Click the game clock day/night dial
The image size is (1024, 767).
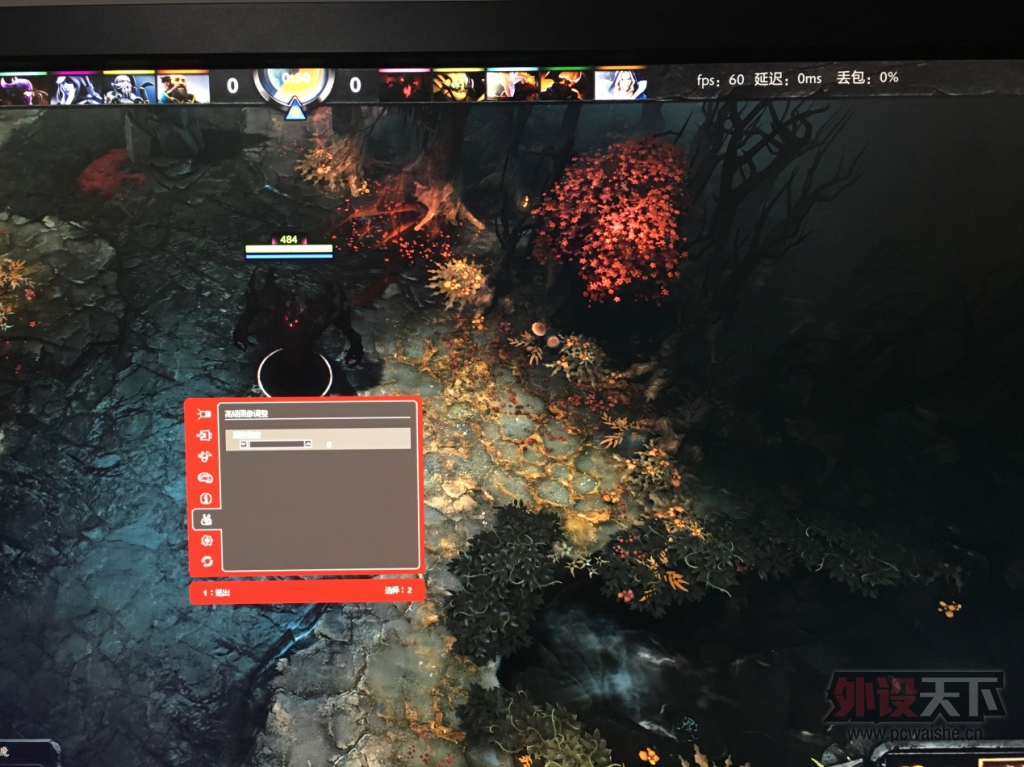point(295,84)
